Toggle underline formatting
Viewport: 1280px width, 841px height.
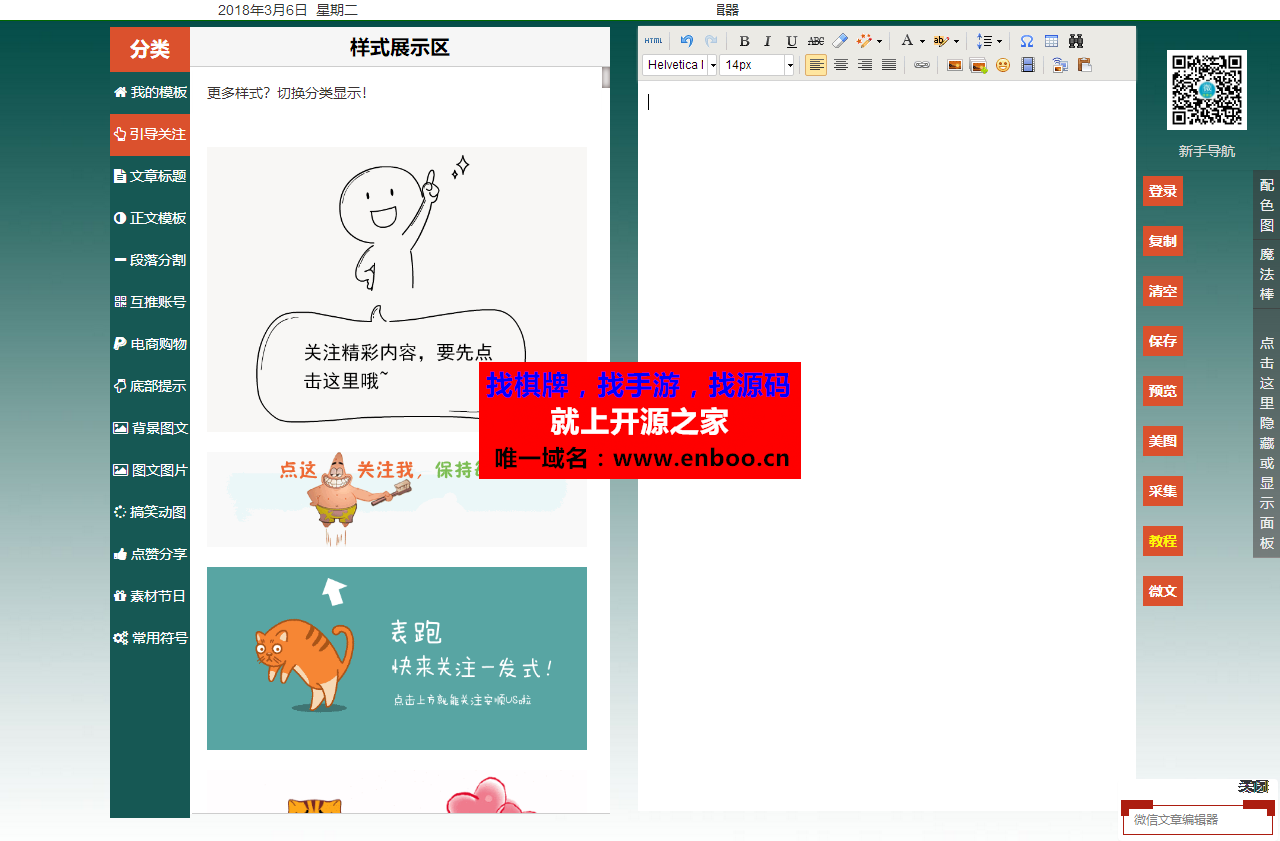pos(792,41)
